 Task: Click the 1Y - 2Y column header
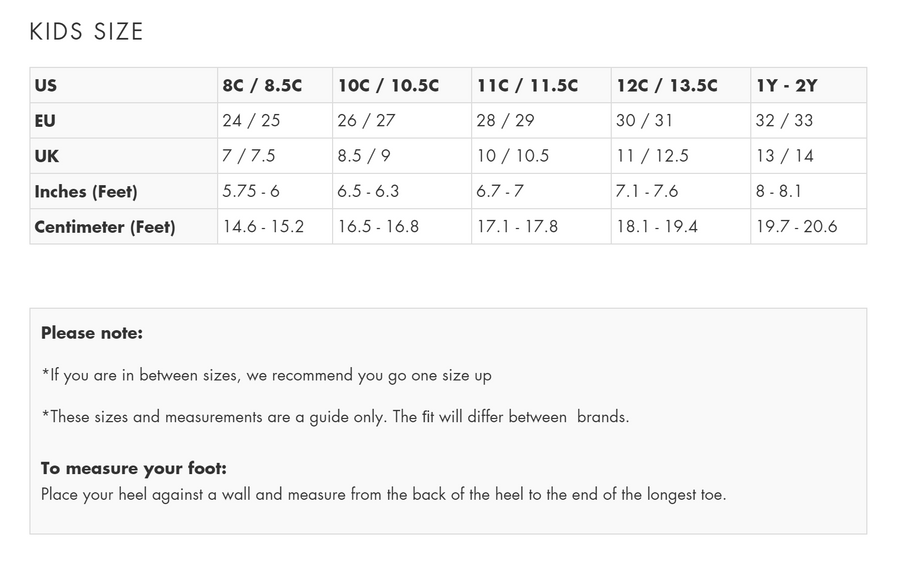(x=787, y=86)
